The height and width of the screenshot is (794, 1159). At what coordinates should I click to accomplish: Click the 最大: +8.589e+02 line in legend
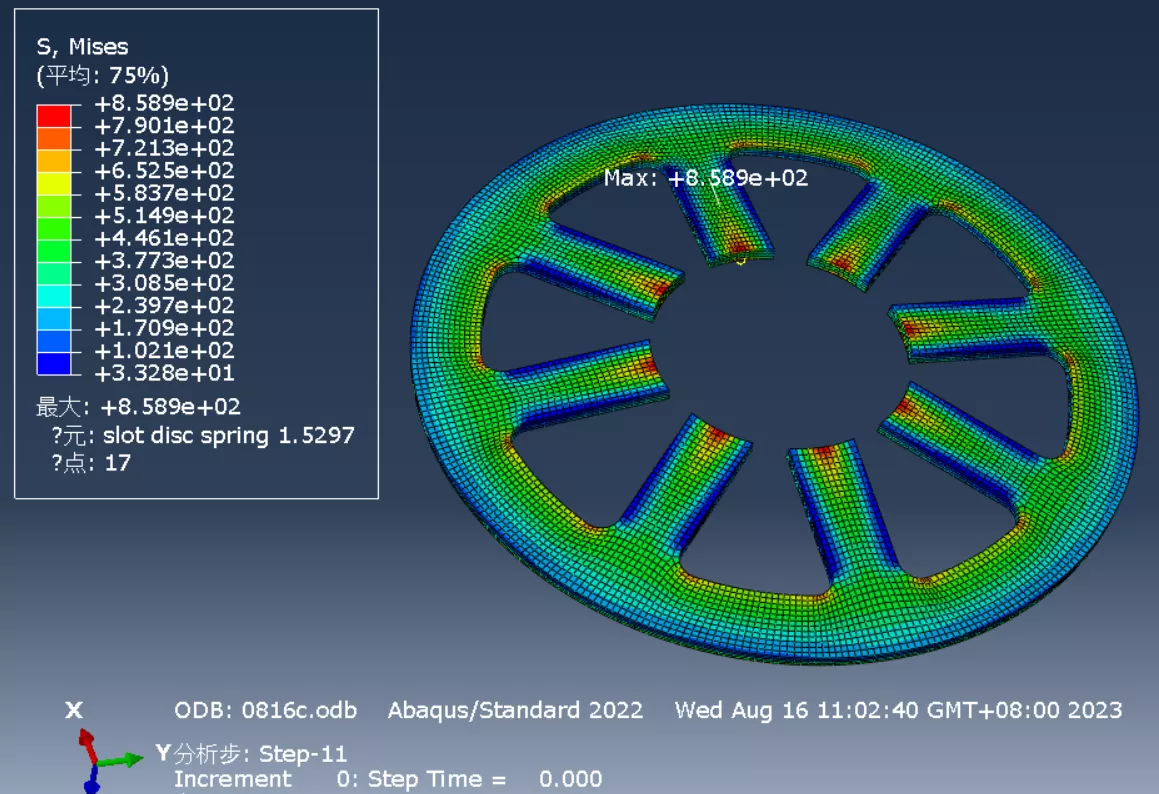[138, 407]
